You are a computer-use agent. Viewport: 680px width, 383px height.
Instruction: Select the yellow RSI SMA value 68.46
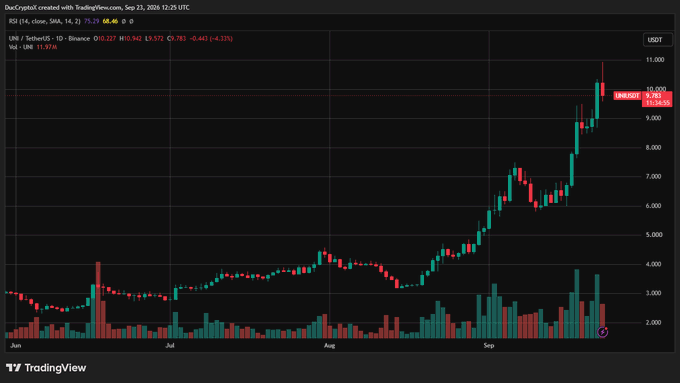pyautogui.click(x=110, y=21)
